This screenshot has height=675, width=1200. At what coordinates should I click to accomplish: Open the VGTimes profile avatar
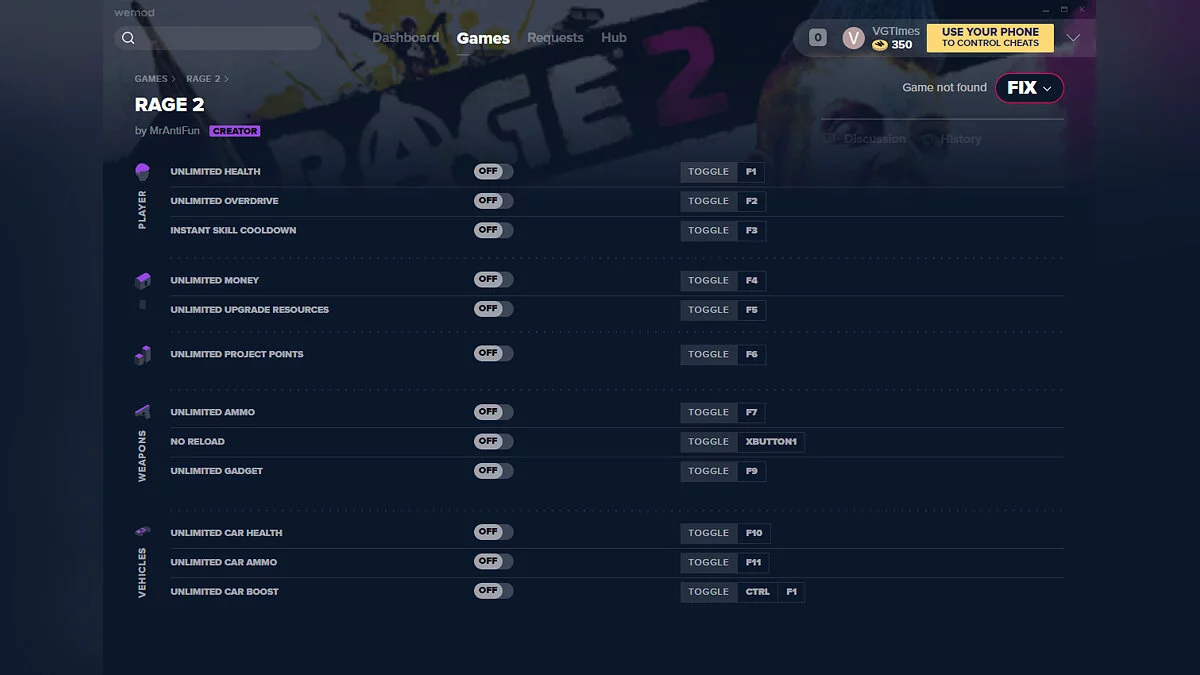(853, 37)
